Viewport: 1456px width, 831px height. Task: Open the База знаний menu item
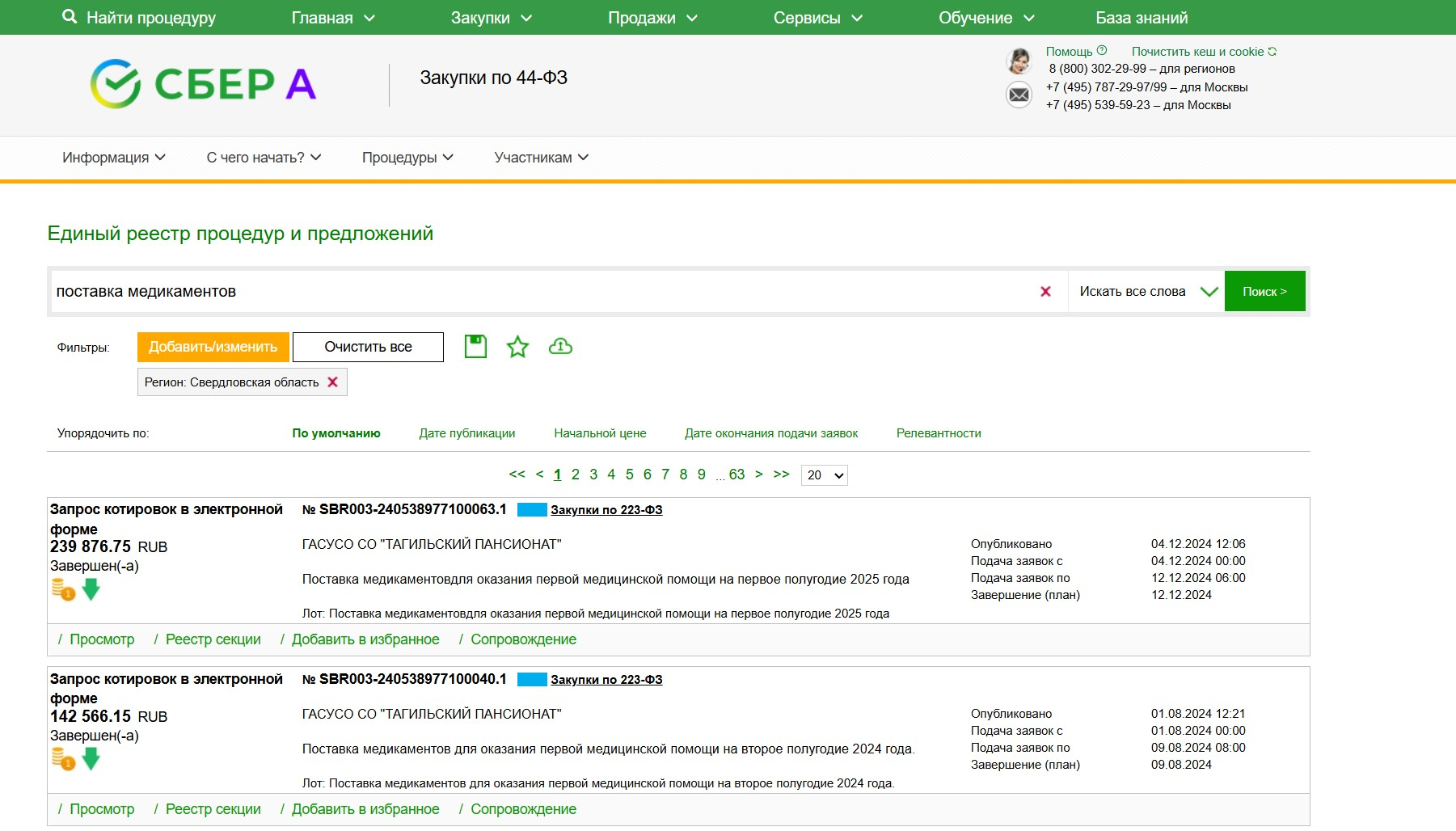pos(1141,18)
